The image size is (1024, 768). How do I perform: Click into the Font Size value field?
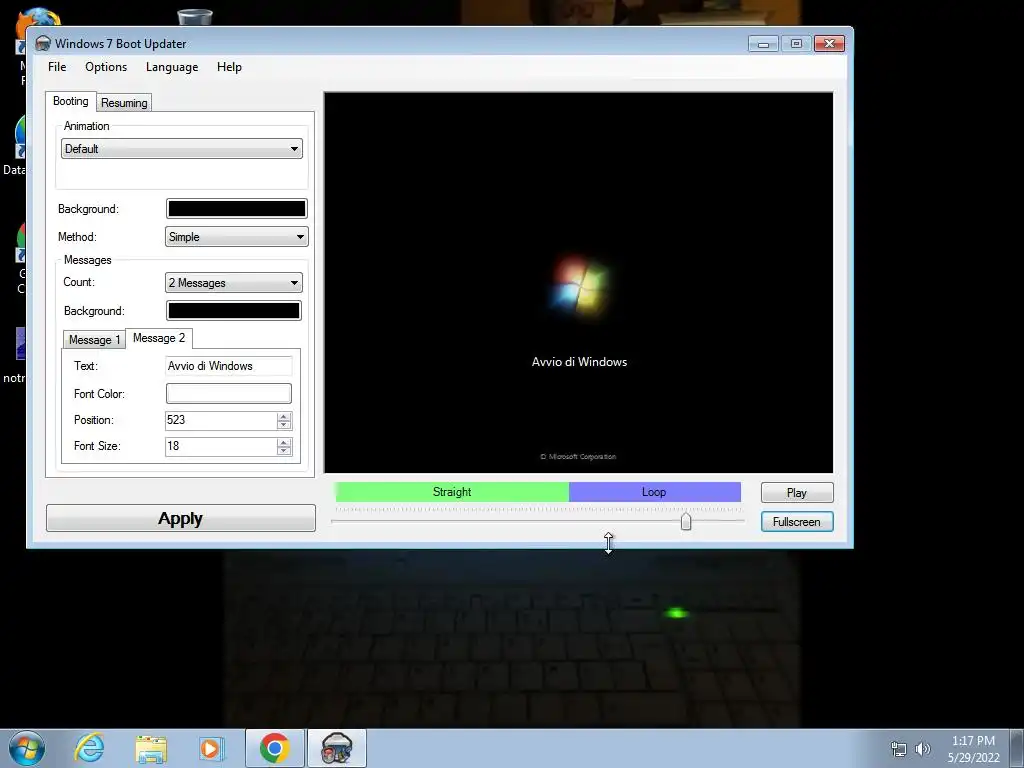(x=221, y=446)
